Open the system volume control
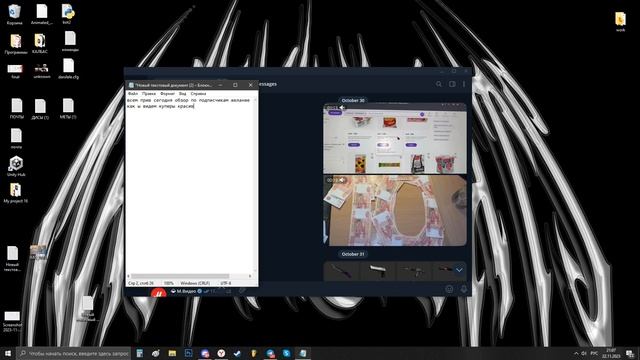This screenshot has width=640, height=360. [x=584, y=353]
